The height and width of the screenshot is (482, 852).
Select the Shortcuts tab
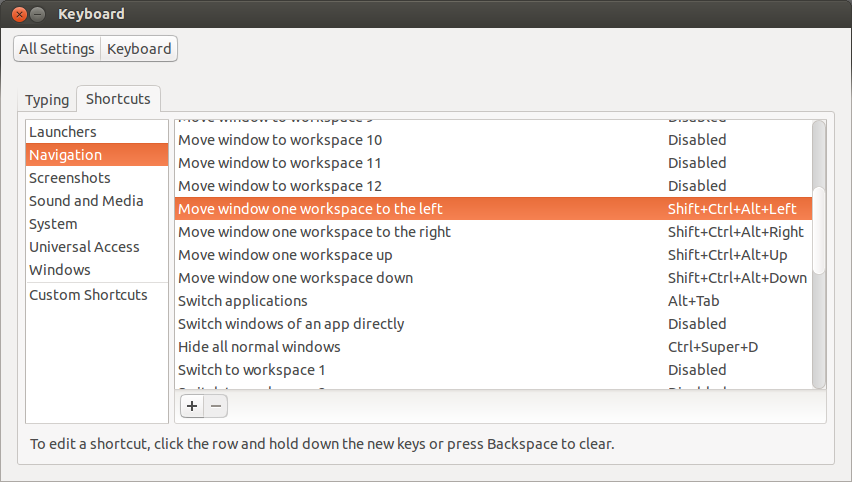click(118, 99)
